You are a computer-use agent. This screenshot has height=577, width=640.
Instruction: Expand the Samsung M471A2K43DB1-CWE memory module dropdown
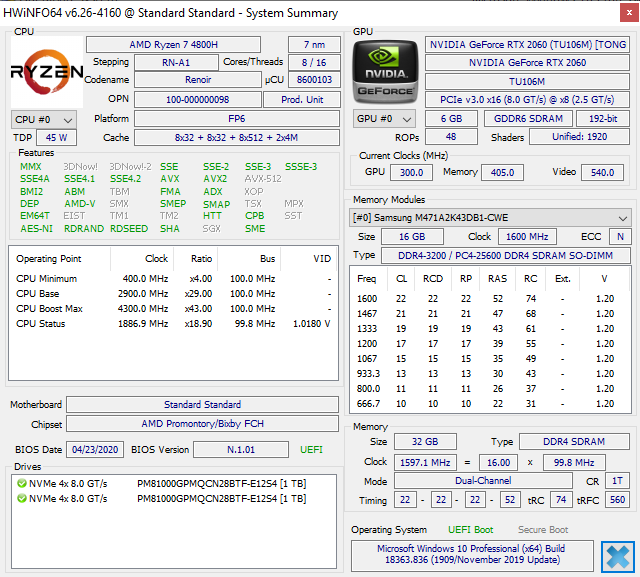tap(490, 218)
